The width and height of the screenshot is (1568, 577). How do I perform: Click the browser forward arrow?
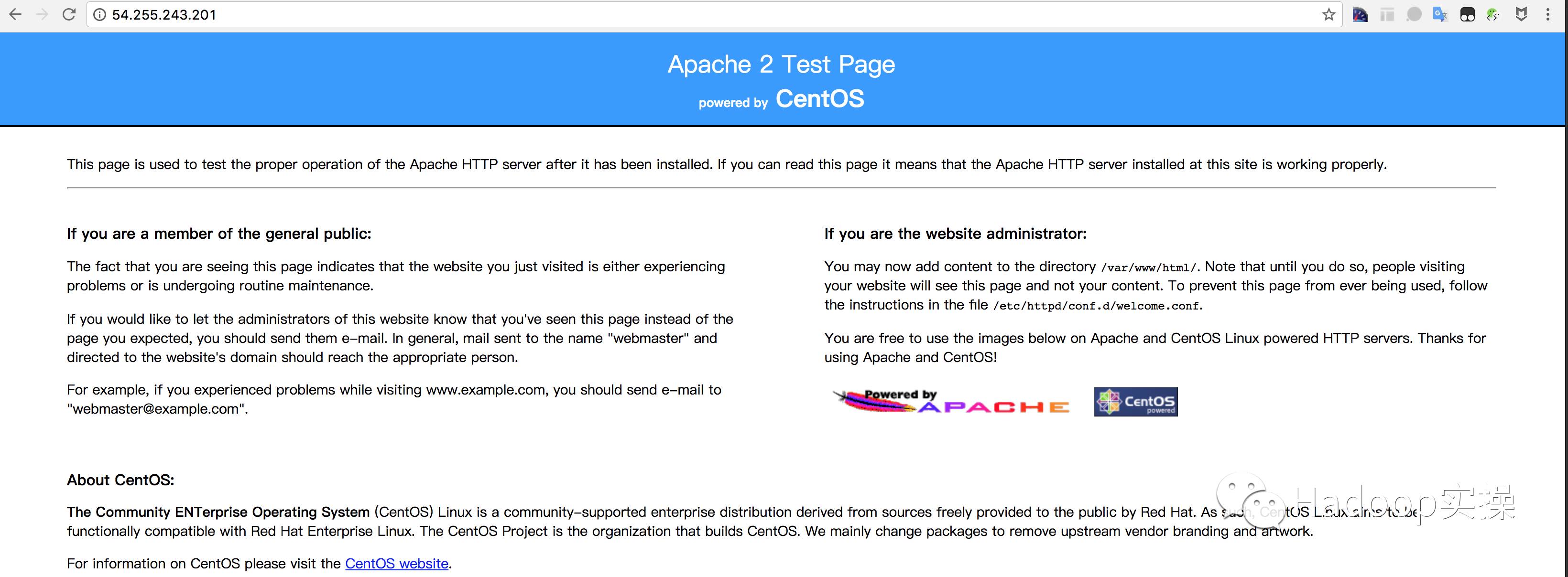(42, 15)
